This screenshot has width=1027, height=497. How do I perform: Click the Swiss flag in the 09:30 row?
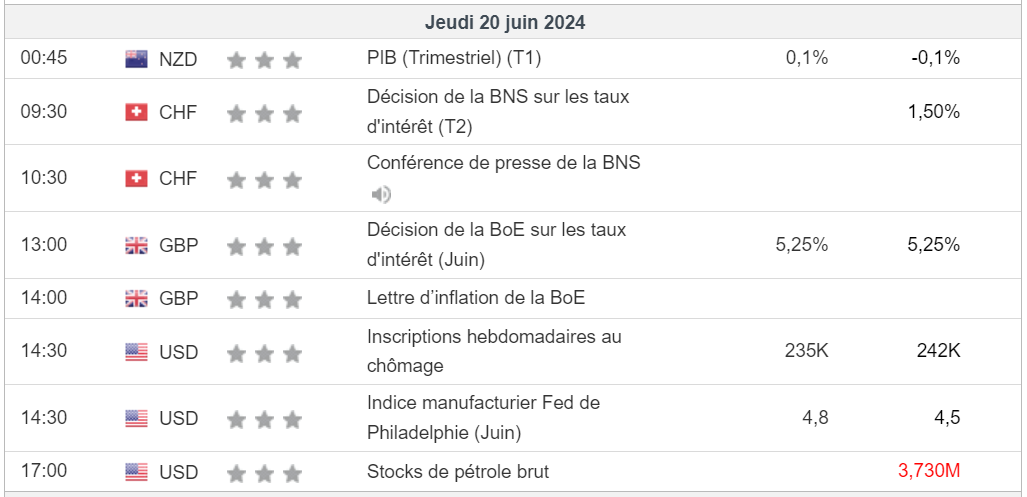point(136,112)
